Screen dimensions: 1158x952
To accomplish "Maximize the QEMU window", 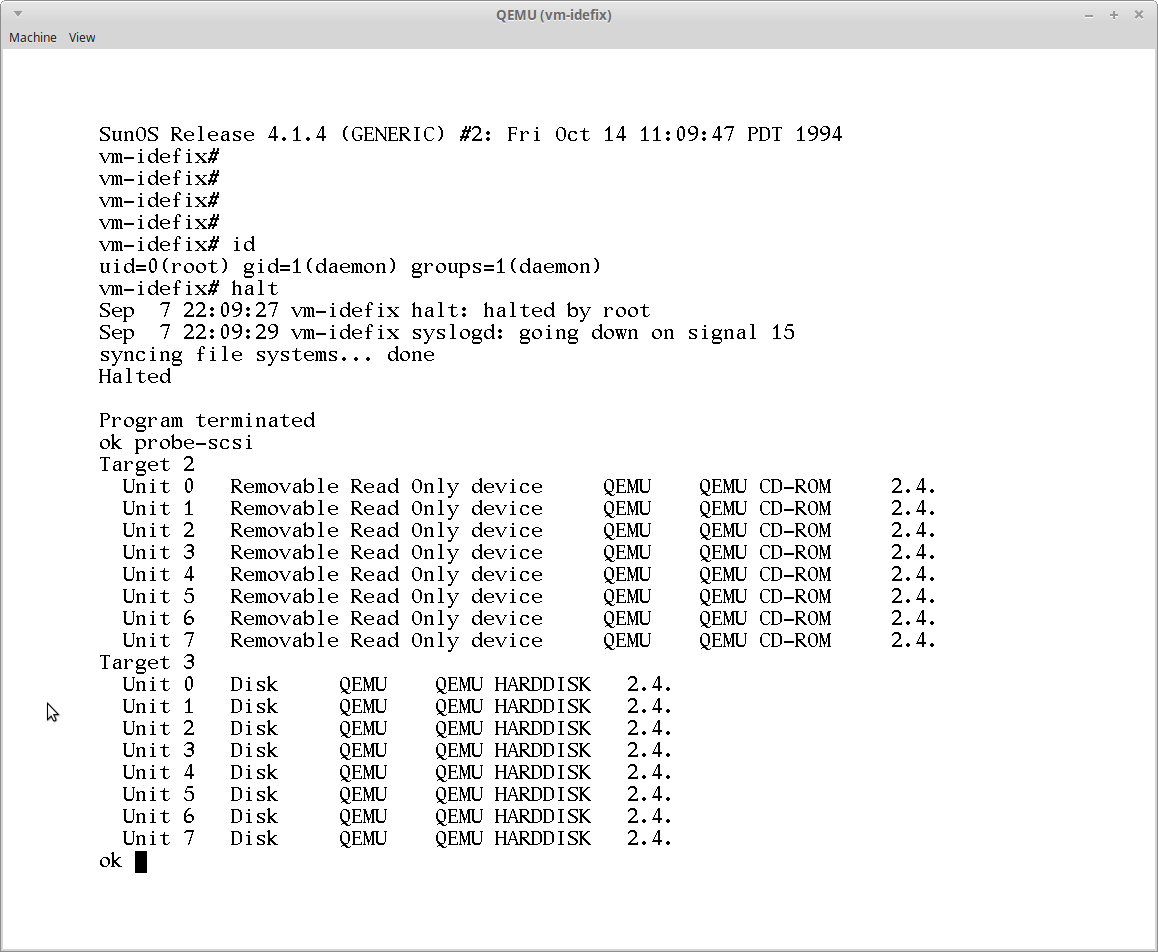I will [x=1114, y=15].
